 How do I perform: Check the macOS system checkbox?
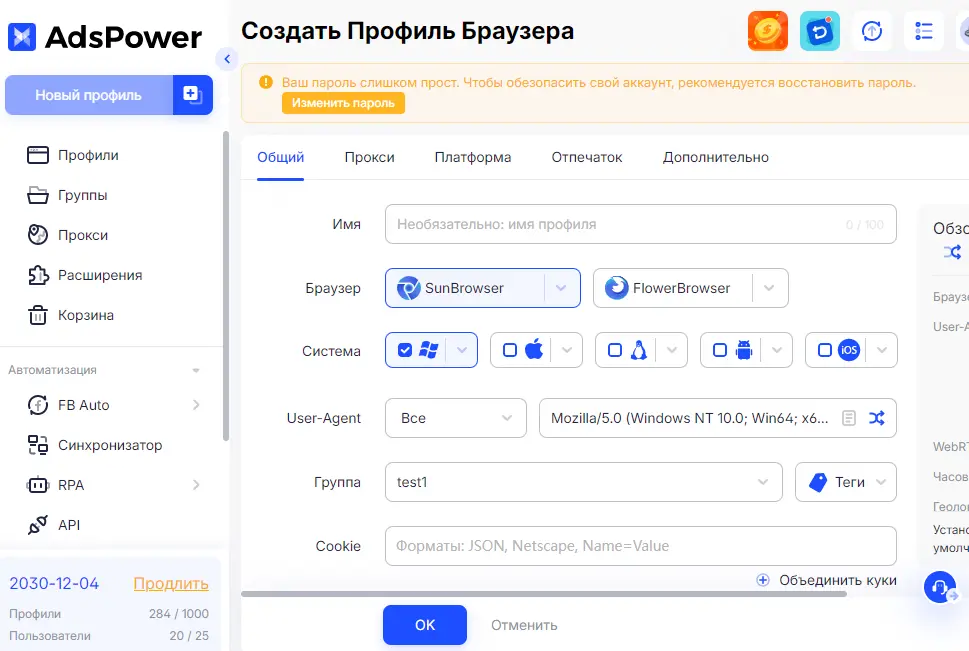(x=510, y=351)
